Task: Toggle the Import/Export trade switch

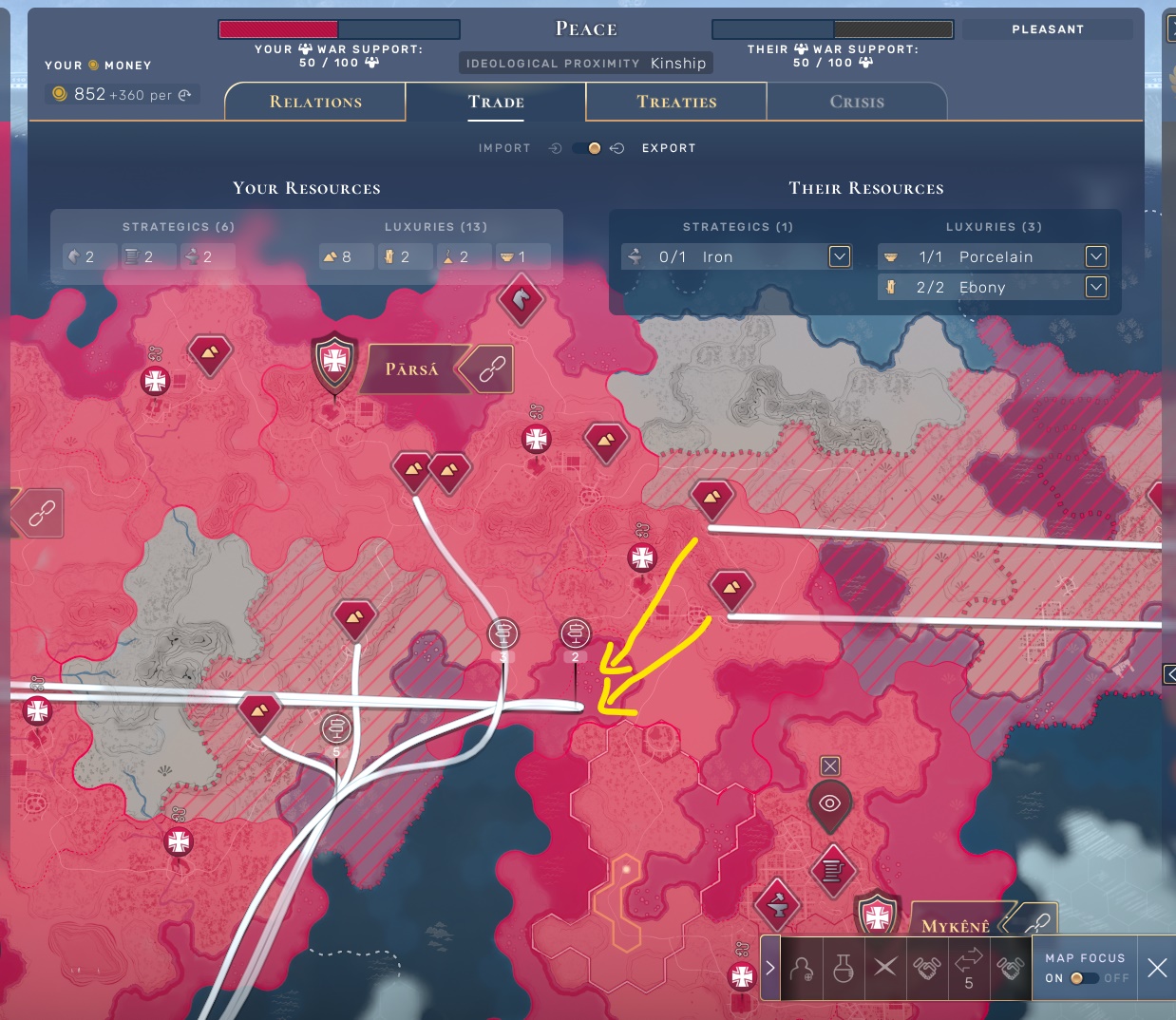Action: [586, 148]
